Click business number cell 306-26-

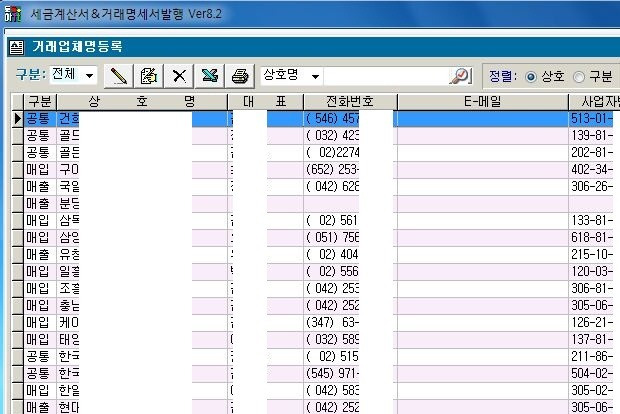tap(591, 187)
